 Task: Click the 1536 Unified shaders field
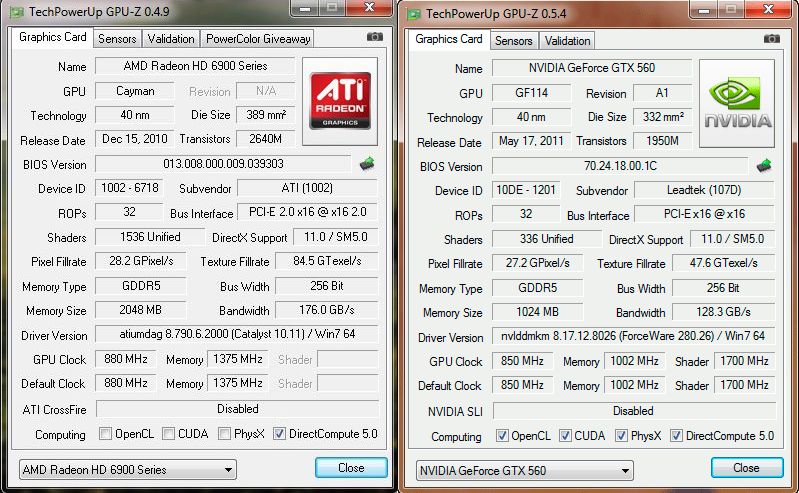coord(150,237)
